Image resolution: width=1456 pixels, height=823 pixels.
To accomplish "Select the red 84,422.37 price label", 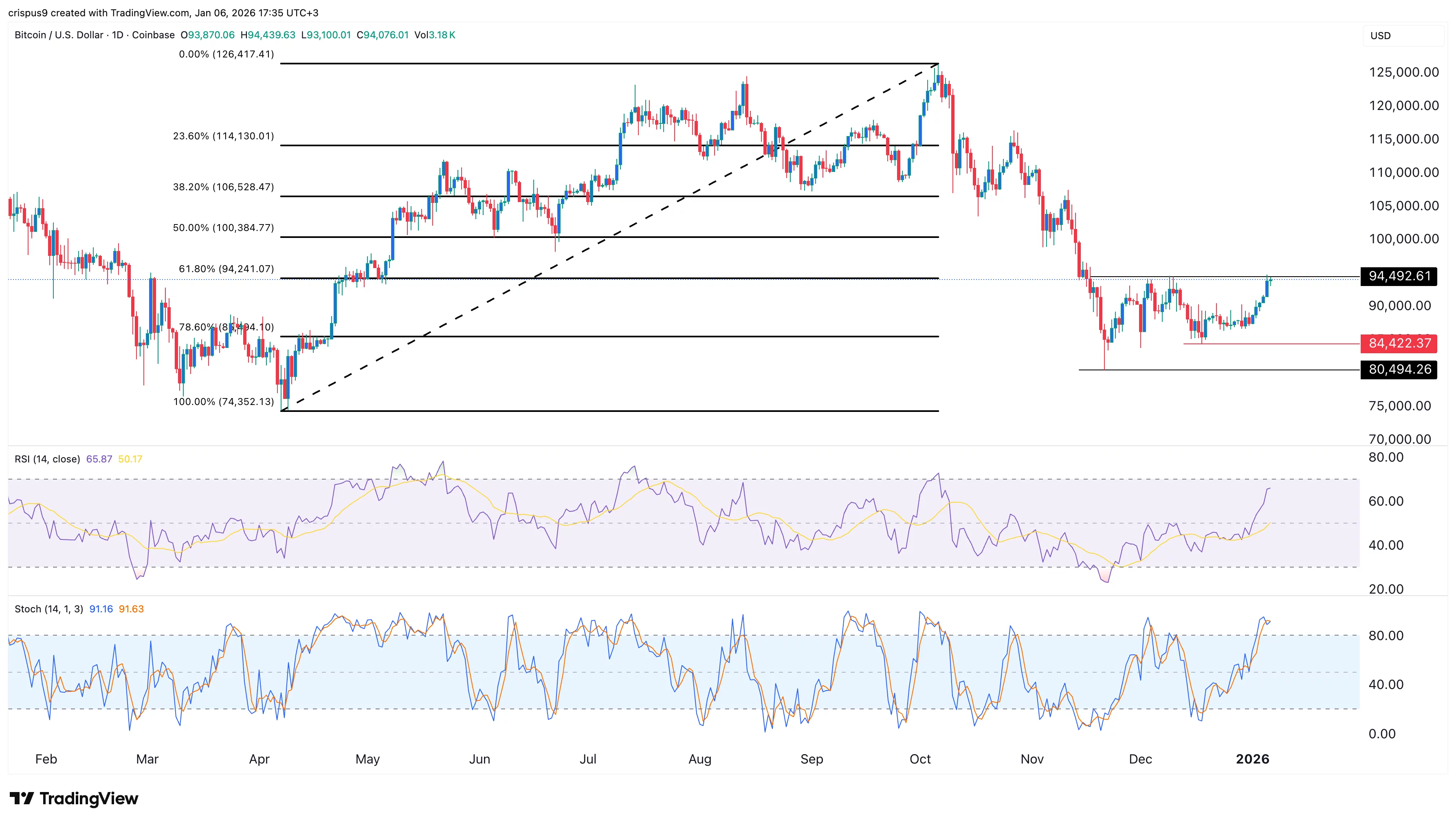I will tap(1399, 343).
